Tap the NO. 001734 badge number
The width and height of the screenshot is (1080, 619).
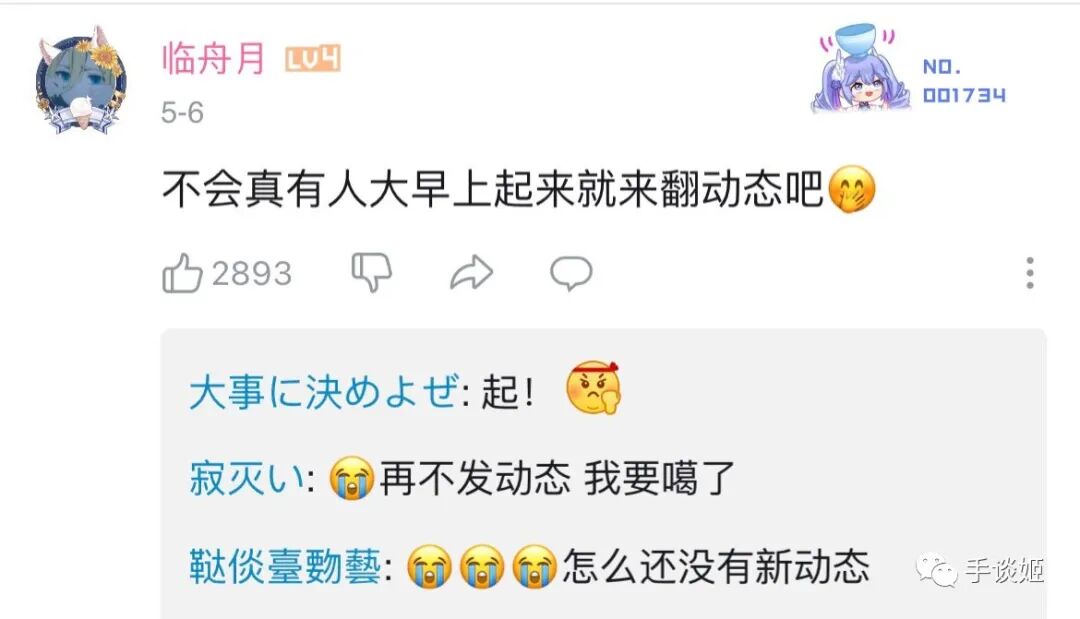click(964, 81)
